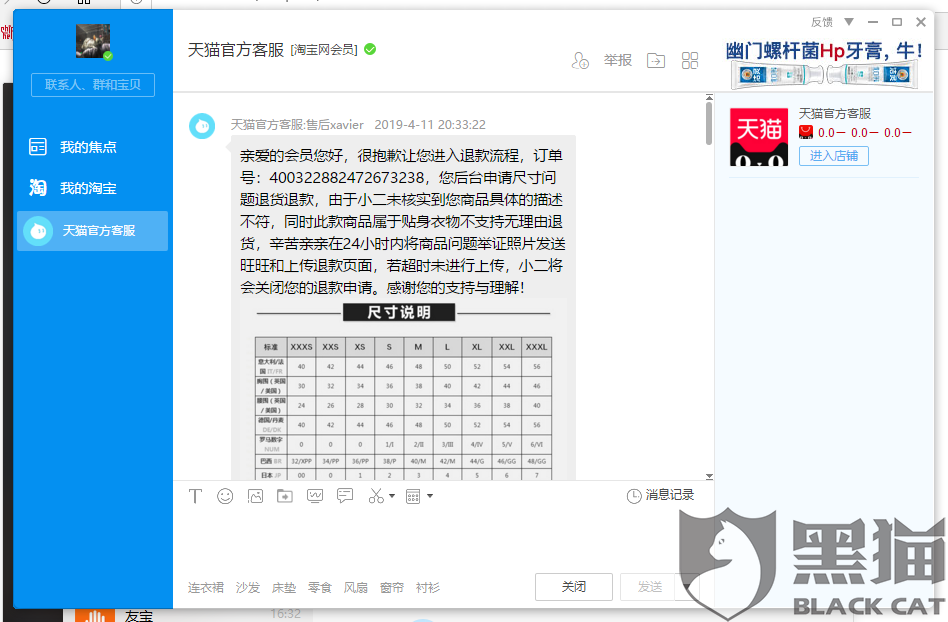Click 沙发 suggestion keyword
Screen dimensions: 948x622
coord(248,588)
